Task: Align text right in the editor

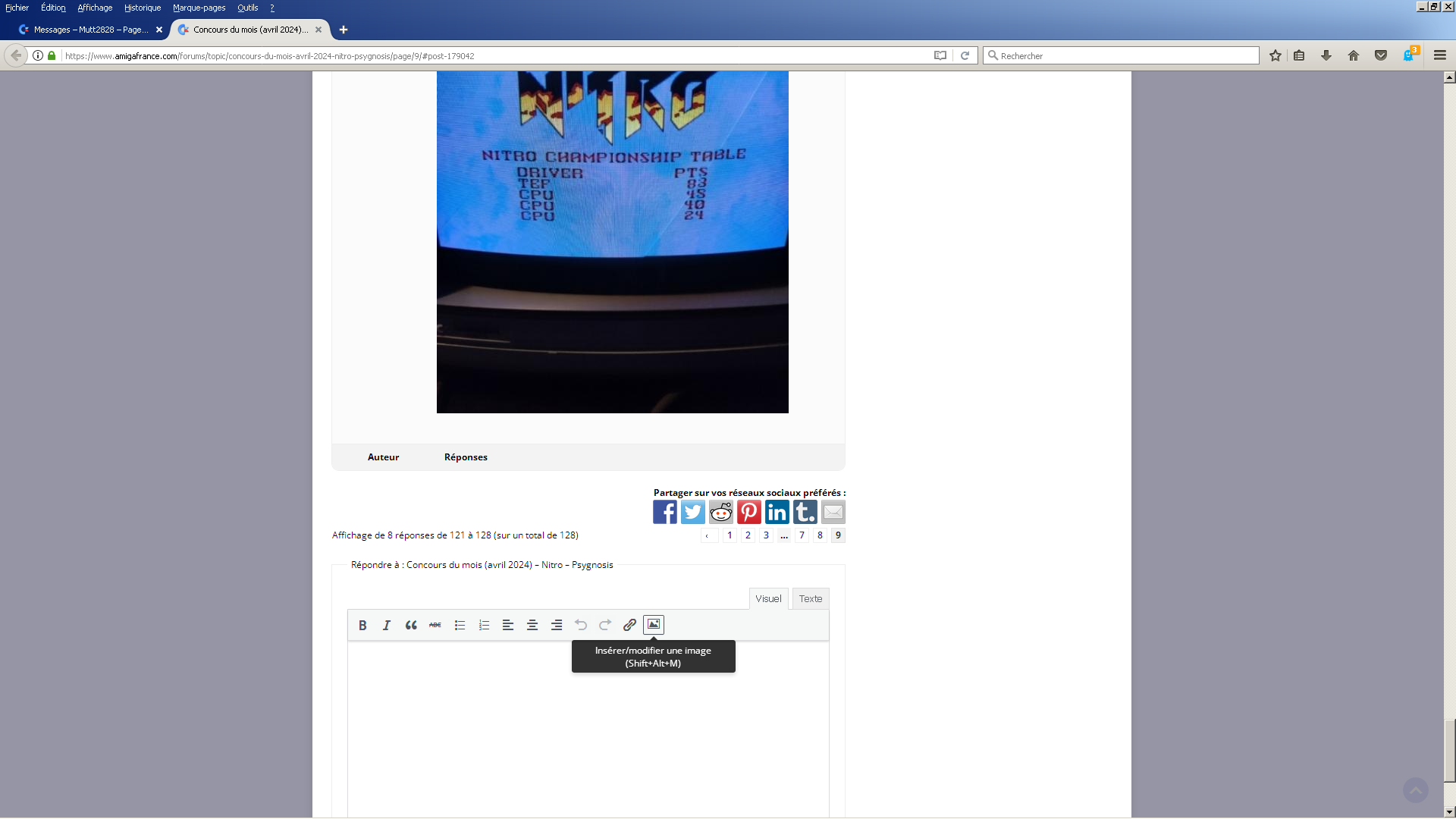Action: [557, 625]
